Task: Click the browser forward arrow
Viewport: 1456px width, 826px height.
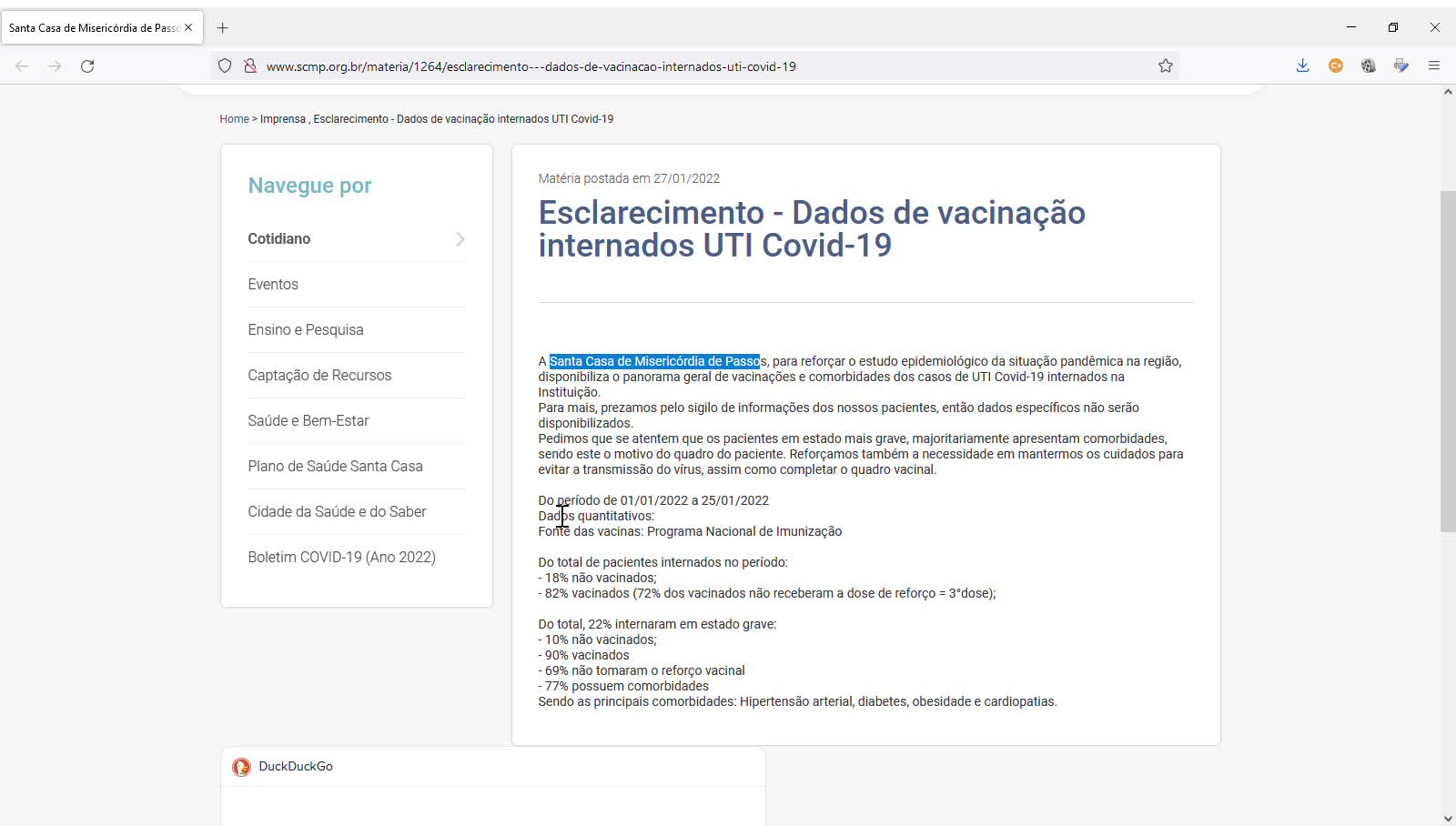Action: pos(55,65)
